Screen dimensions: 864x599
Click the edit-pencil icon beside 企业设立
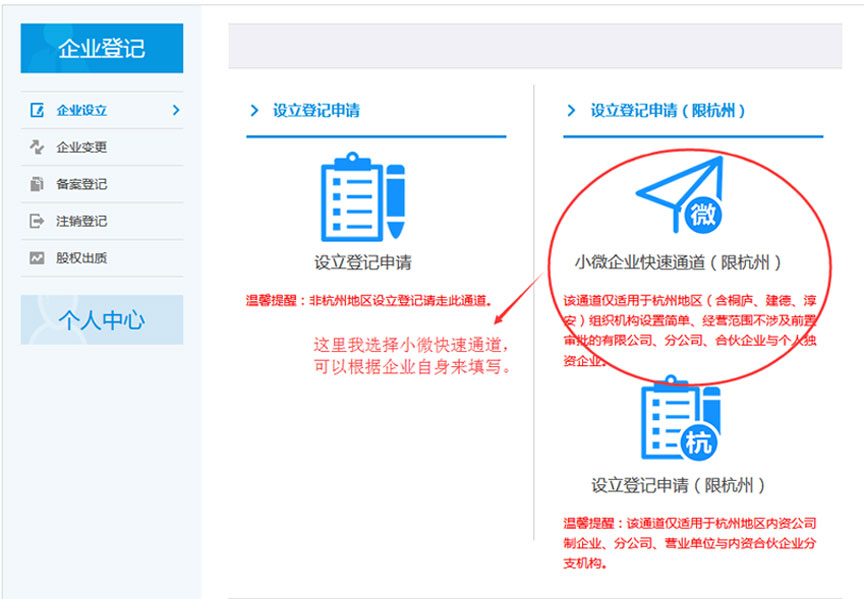(39, 111)
